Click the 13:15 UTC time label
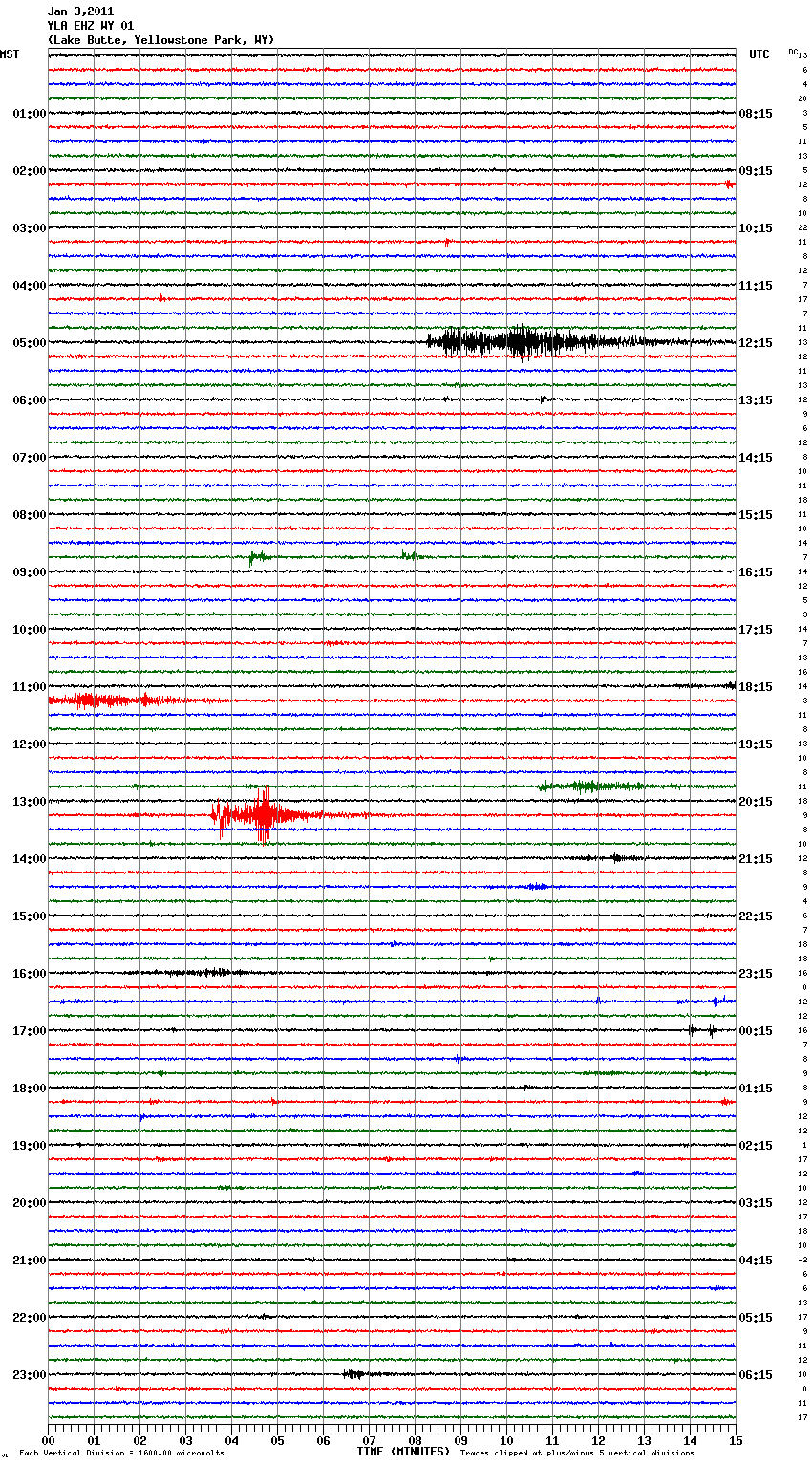The image size is (812, 1466). [x=756, y=400]
